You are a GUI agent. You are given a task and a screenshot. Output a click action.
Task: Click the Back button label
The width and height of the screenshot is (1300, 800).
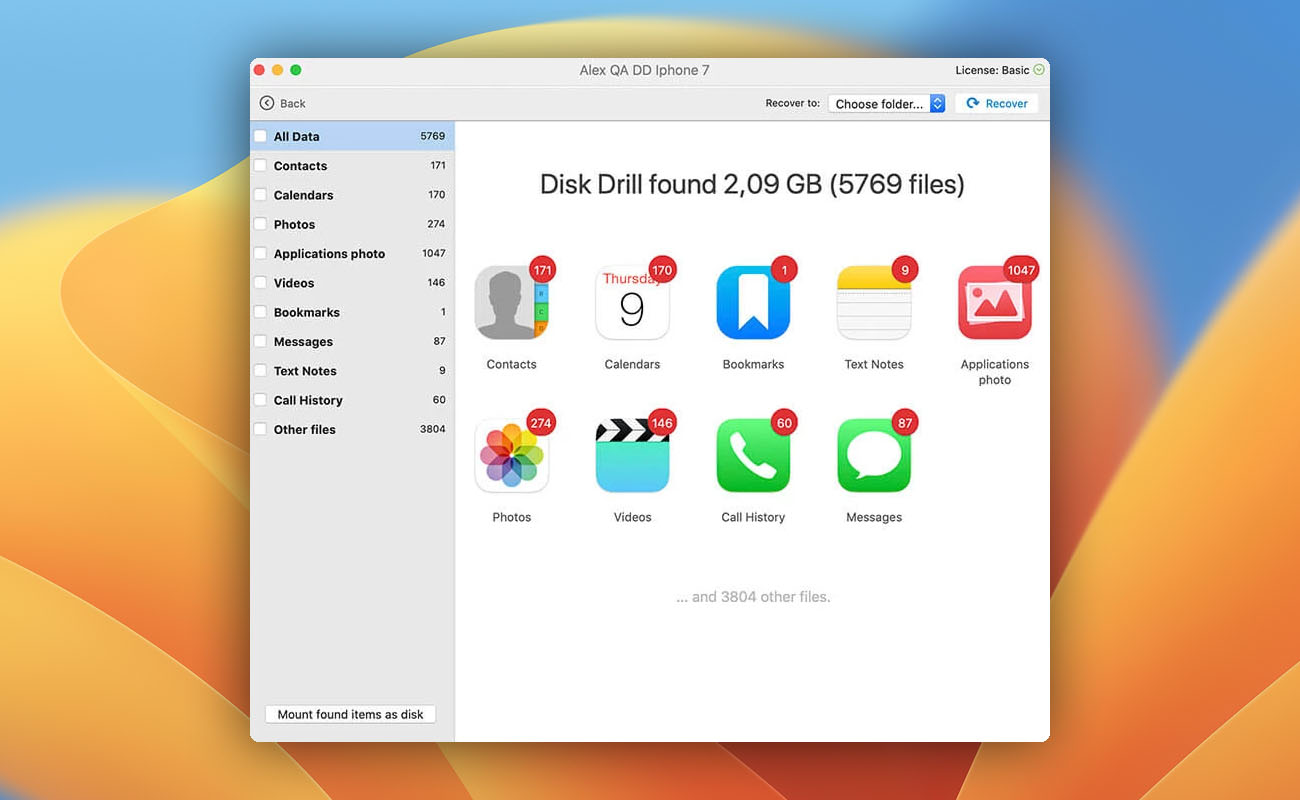pyautogui.click(x=293, y=104)
